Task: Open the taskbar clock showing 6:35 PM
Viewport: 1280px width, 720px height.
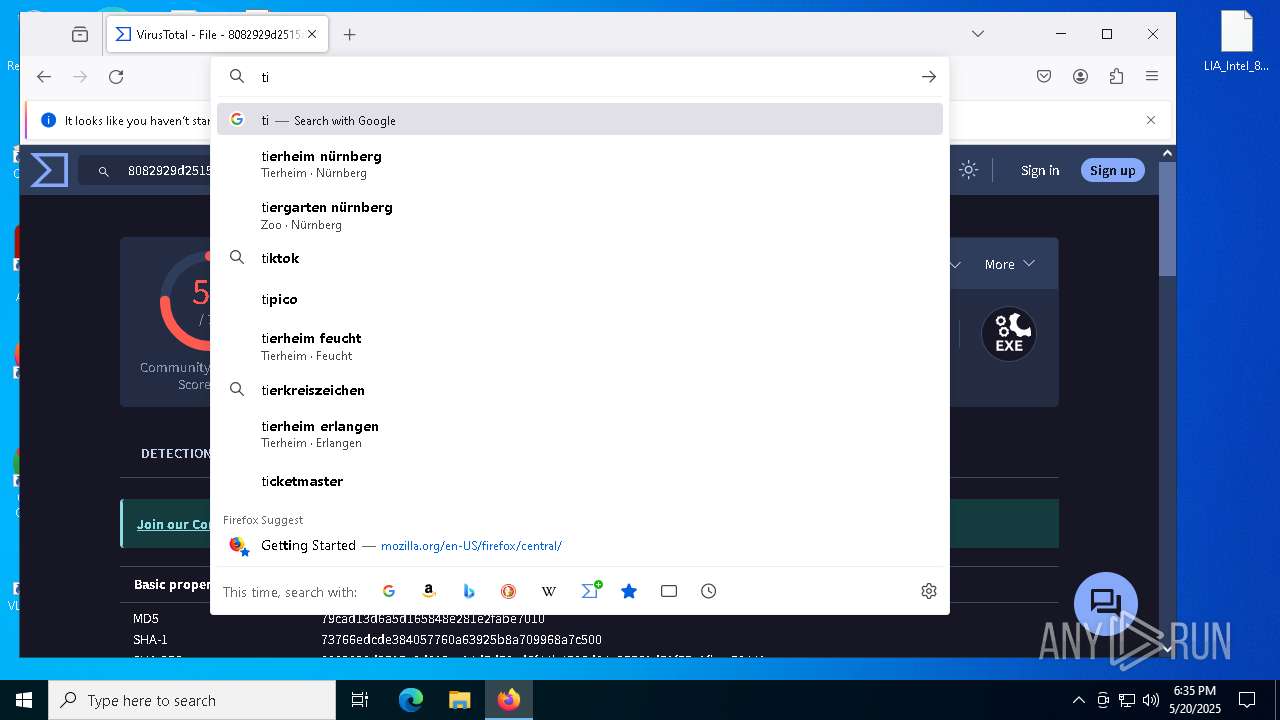Action: tap(1195, 700)
